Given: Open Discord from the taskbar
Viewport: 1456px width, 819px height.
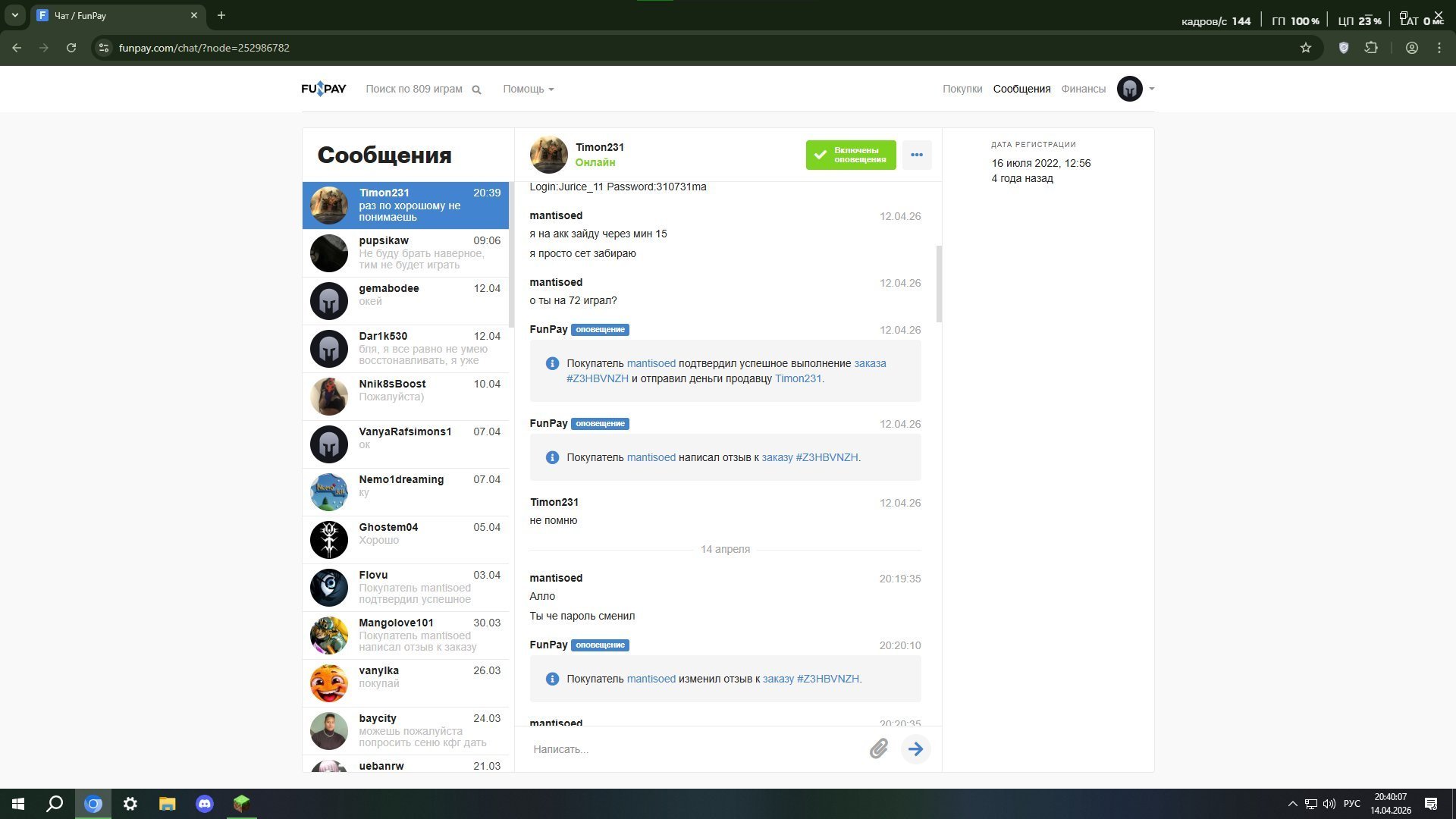Looking at the screenshot, I should (205, 804).
